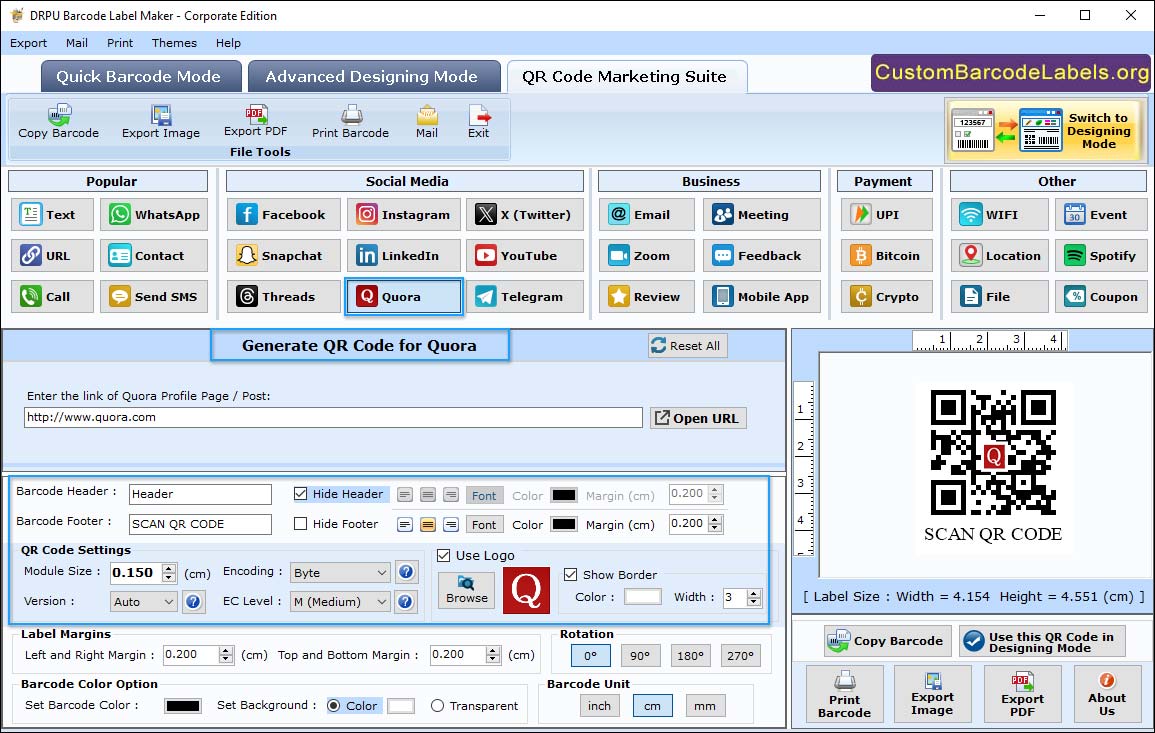Select the Telegram QR code type
This screenshot has width=1155, height=733.
(524, 296)
